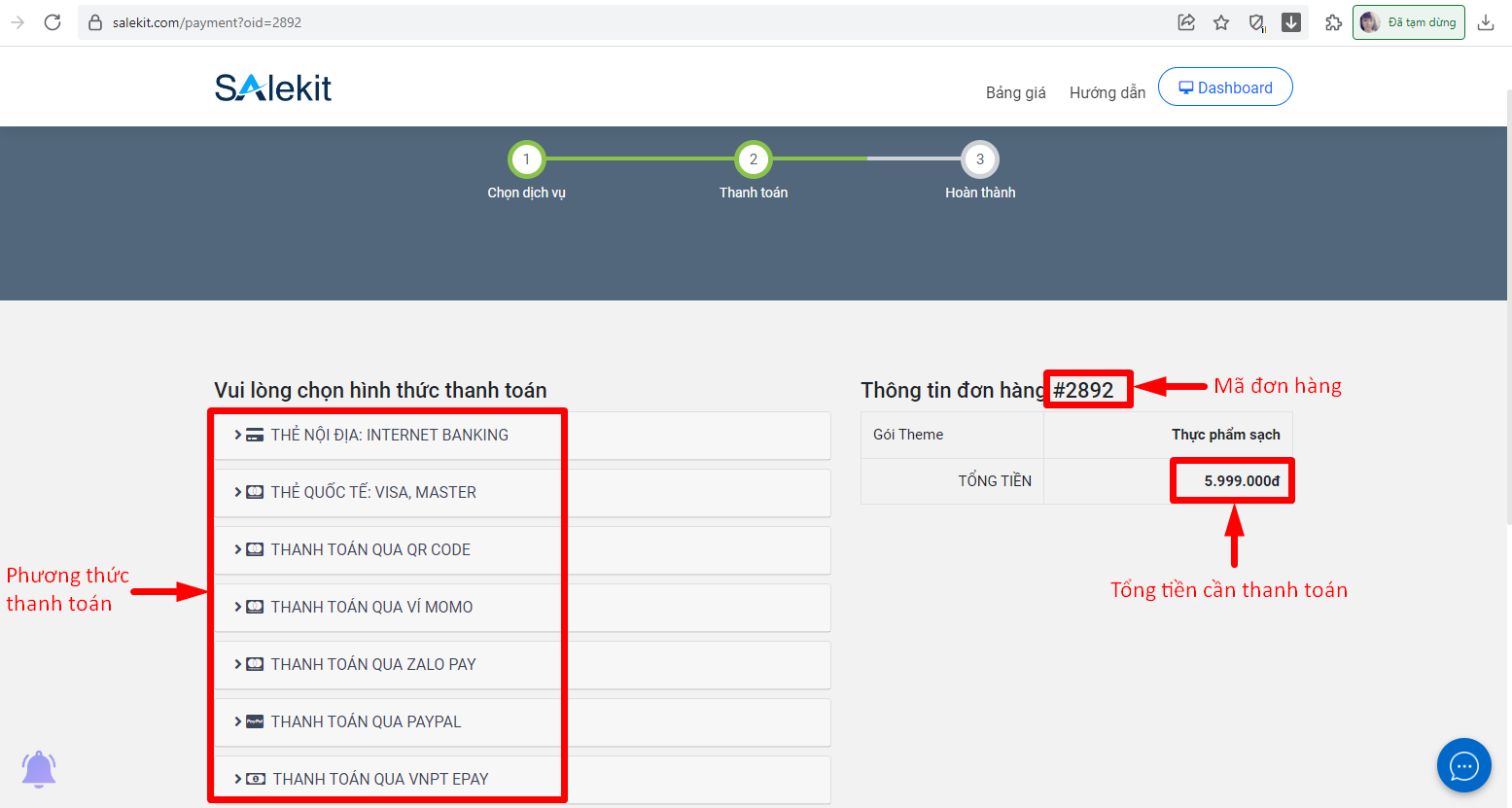This screenshot has width=1512, height=808.
Task: Expand THẺ NỘI ĐỊA: INTERNET BANKING option
Action: 522,436
